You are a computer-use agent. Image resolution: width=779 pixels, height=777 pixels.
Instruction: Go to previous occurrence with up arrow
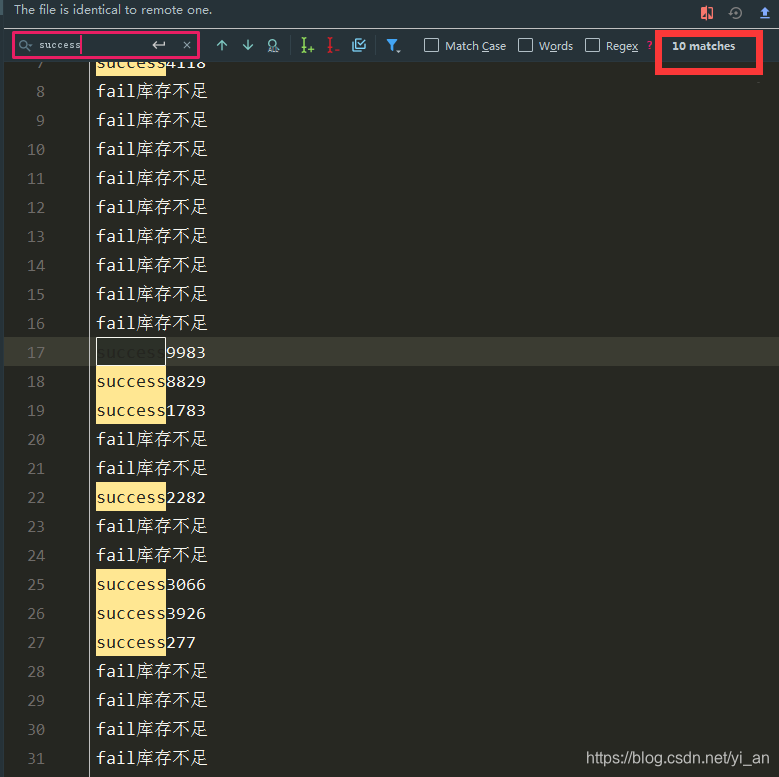point(222,46)
